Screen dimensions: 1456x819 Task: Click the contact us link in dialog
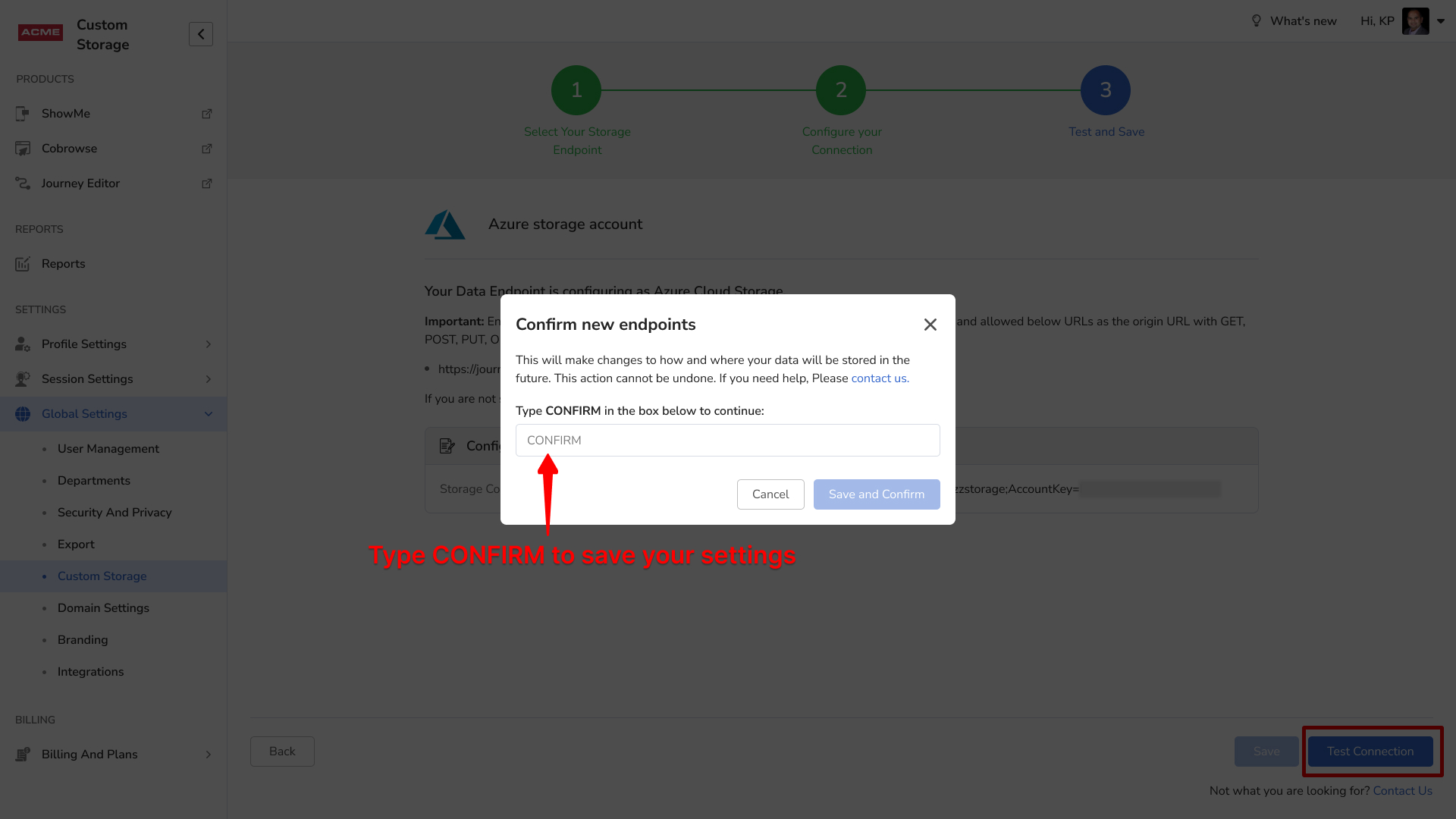coord(880,378)
